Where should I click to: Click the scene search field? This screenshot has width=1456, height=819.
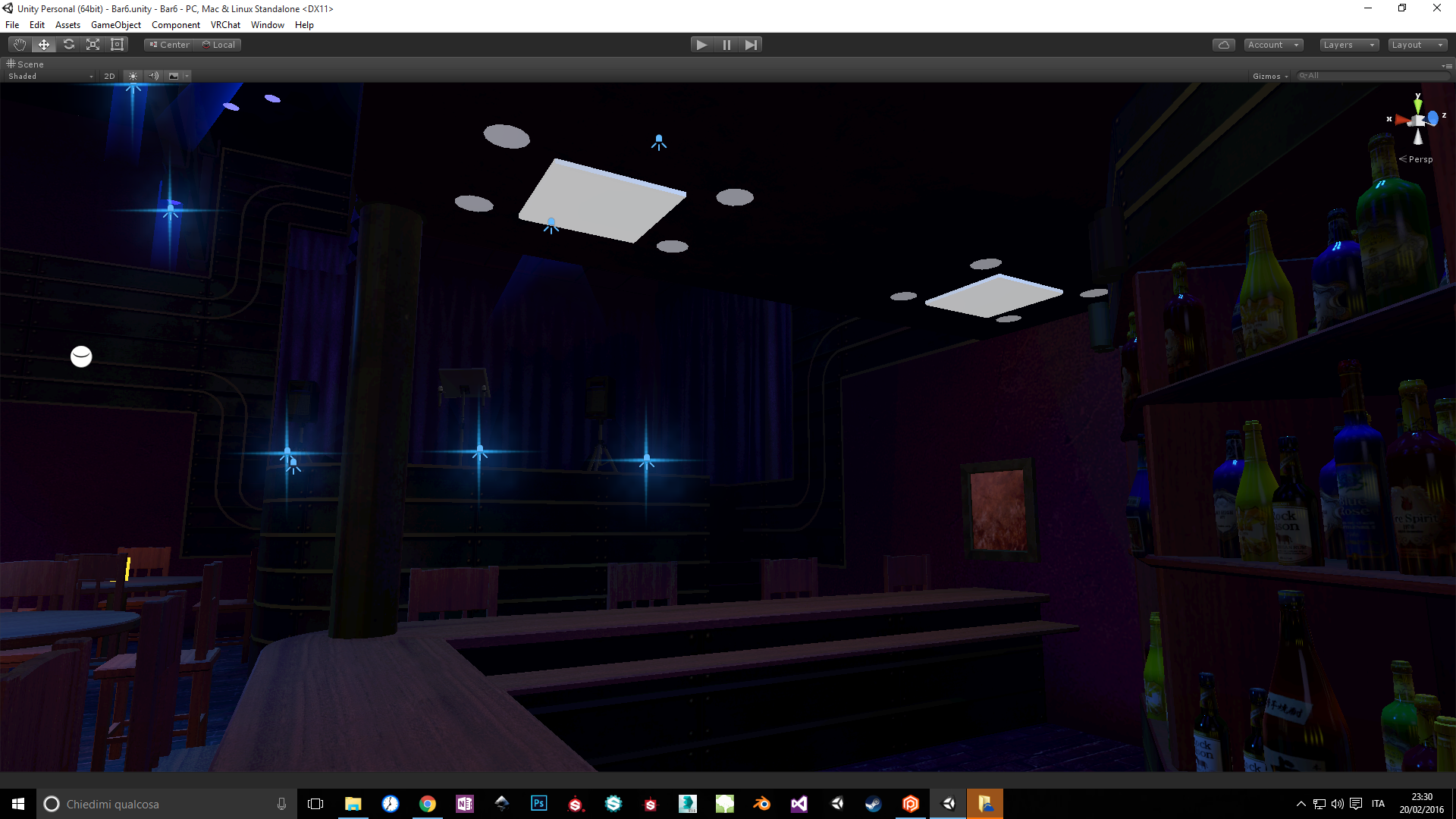click(1373, 76)
